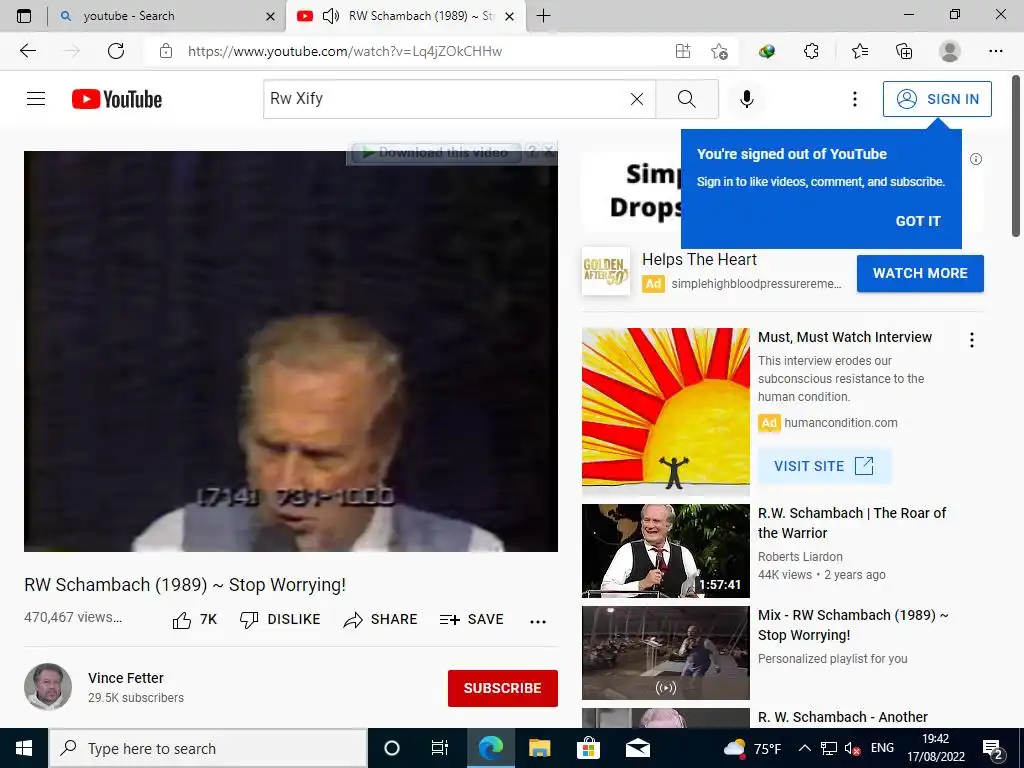Open options menu for Must Watch Interview ad
The height and width of the screenshot is (768, 1024).
[x=971, y=340]
